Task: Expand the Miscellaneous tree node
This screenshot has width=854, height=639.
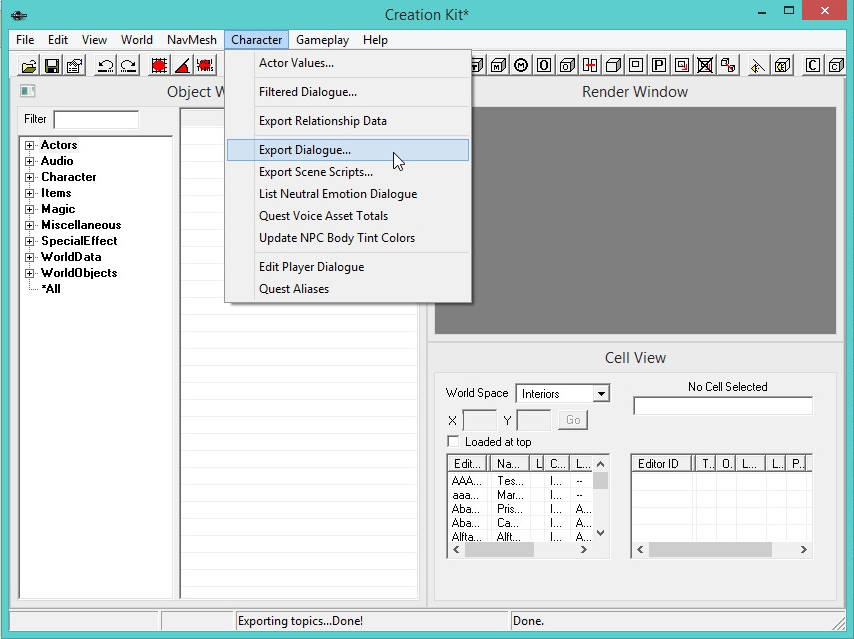Action: coord(29,225)
